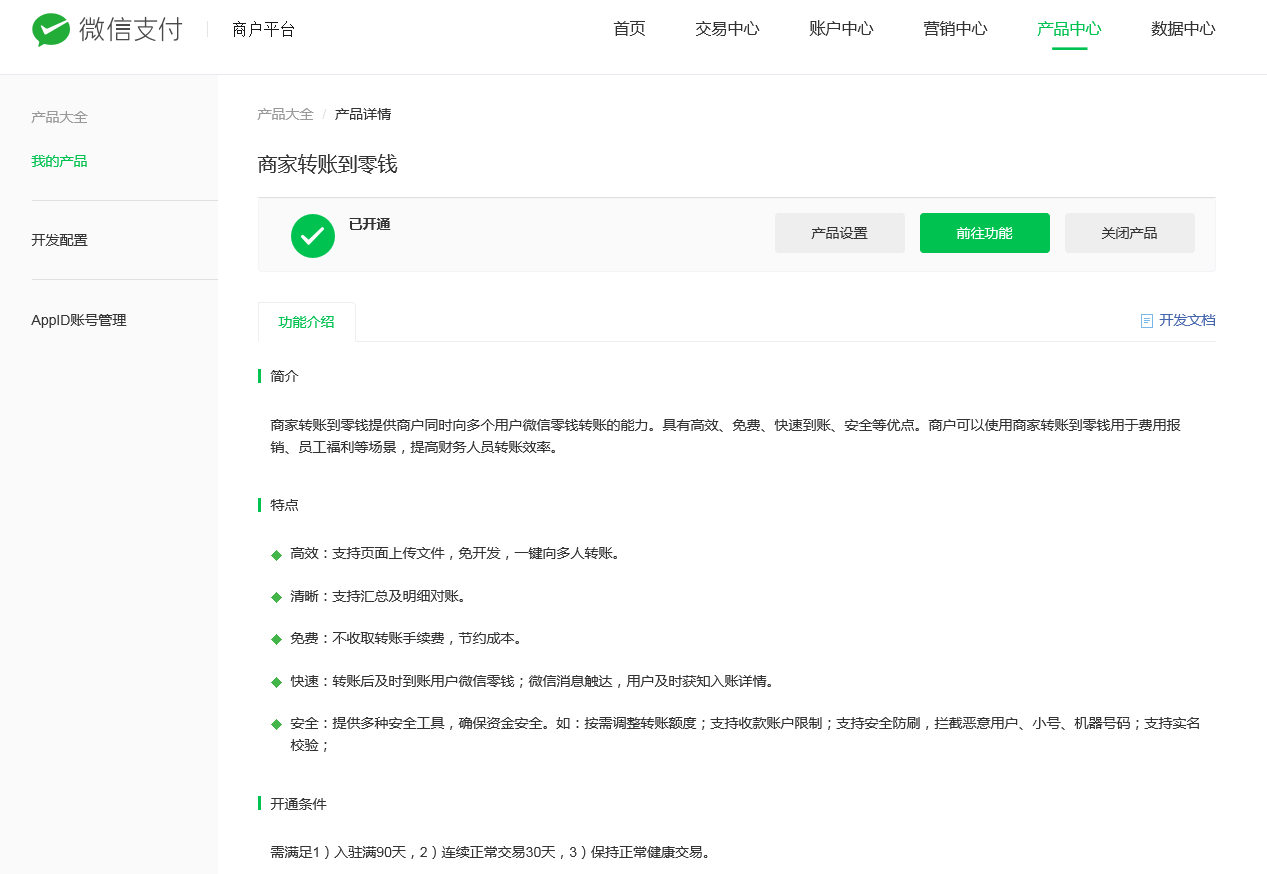Open 数据中心 in top navigation

(x=1183, y=29)
